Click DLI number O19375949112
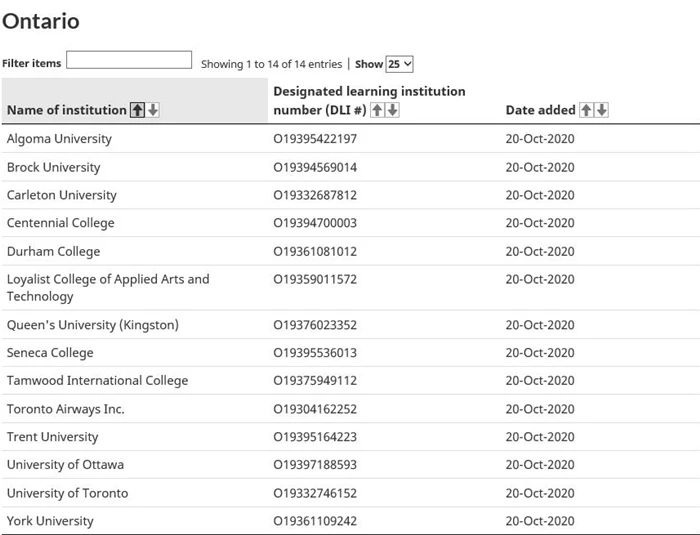 click(x=315, y=380)
